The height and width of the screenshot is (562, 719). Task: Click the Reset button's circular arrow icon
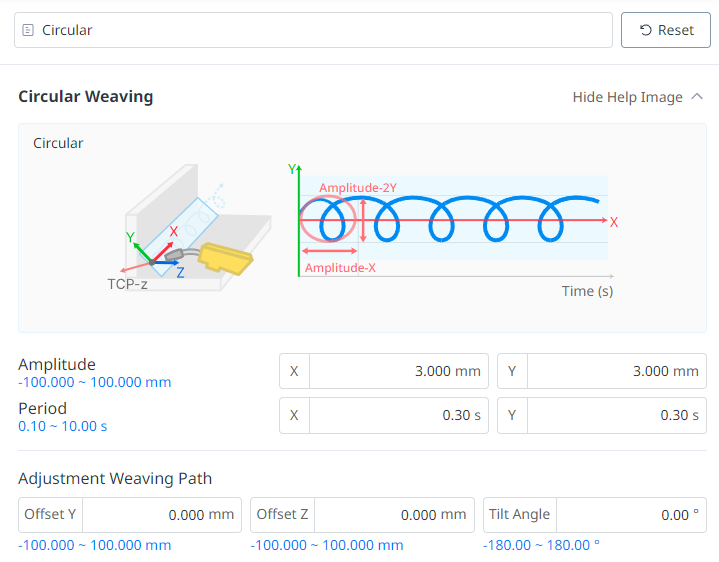tap(645, 30)
